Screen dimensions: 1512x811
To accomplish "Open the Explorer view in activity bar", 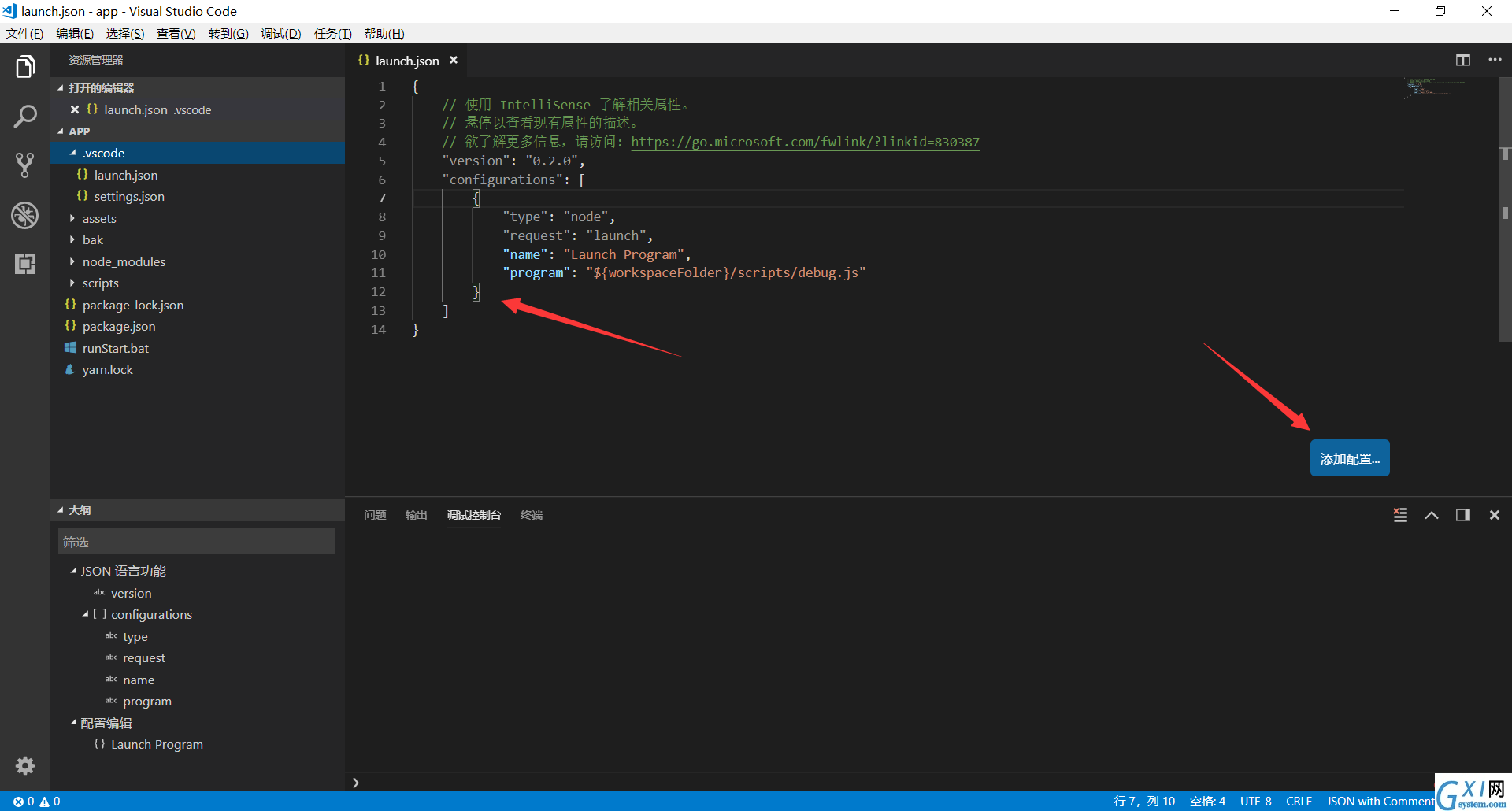I will pyautogui.click(x=25, y=67).
